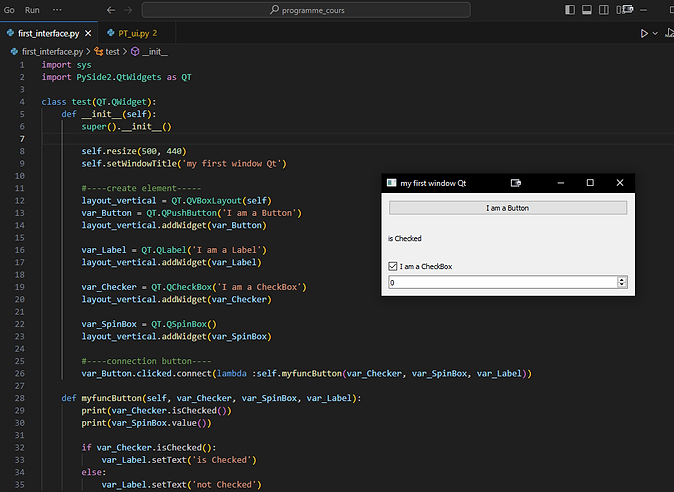
Task: Run the Python file with play icon
Action: pos(644,33)
